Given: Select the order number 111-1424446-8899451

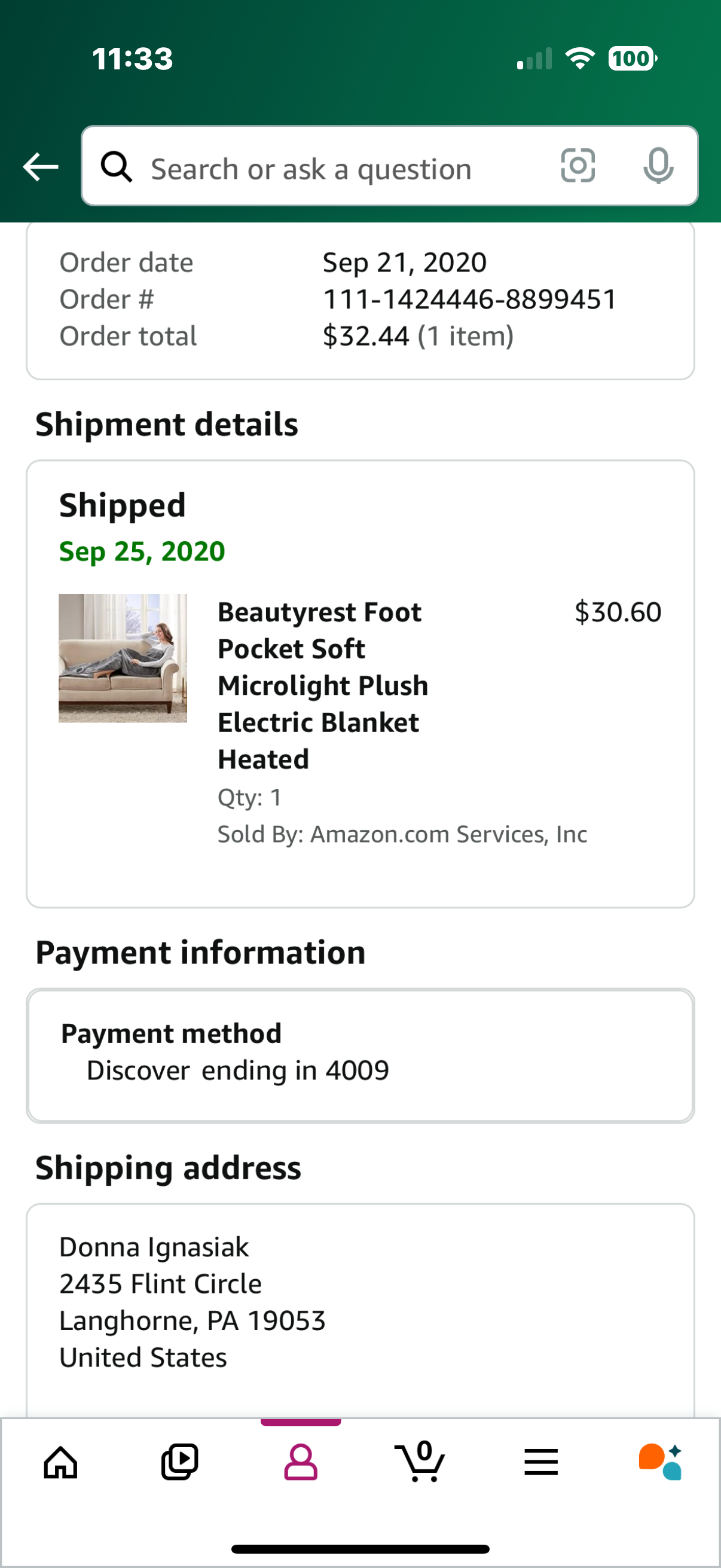Looking at the screenshot, I should click(470, 300).
